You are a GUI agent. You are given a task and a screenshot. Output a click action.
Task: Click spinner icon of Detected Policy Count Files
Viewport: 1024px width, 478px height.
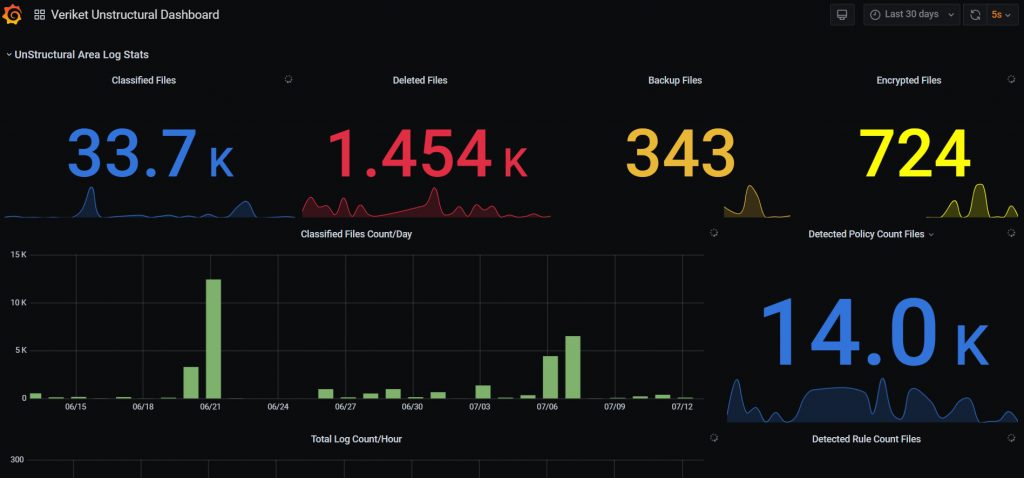[1011, 232]
